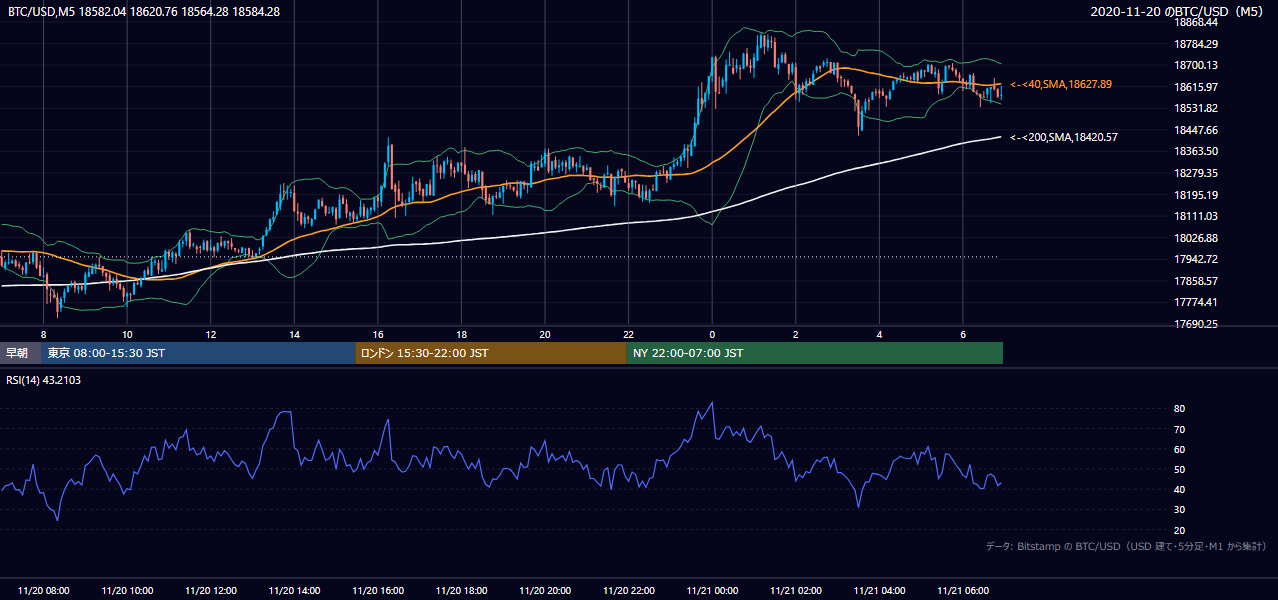Image resolution: width=1278 pixels, height=600 pixels.
Task: Click the '11/20 10:00' time axis label
Action: [127, 591]
